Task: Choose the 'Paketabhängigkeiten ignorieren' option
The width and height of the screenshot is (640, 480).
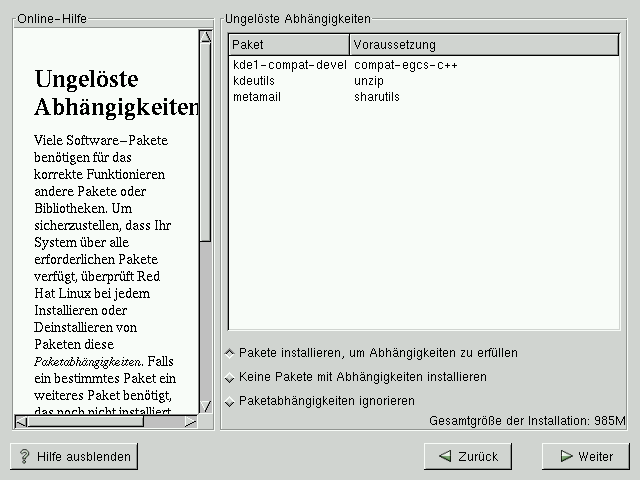Action: pyautogui.click(x=230, y=402)
